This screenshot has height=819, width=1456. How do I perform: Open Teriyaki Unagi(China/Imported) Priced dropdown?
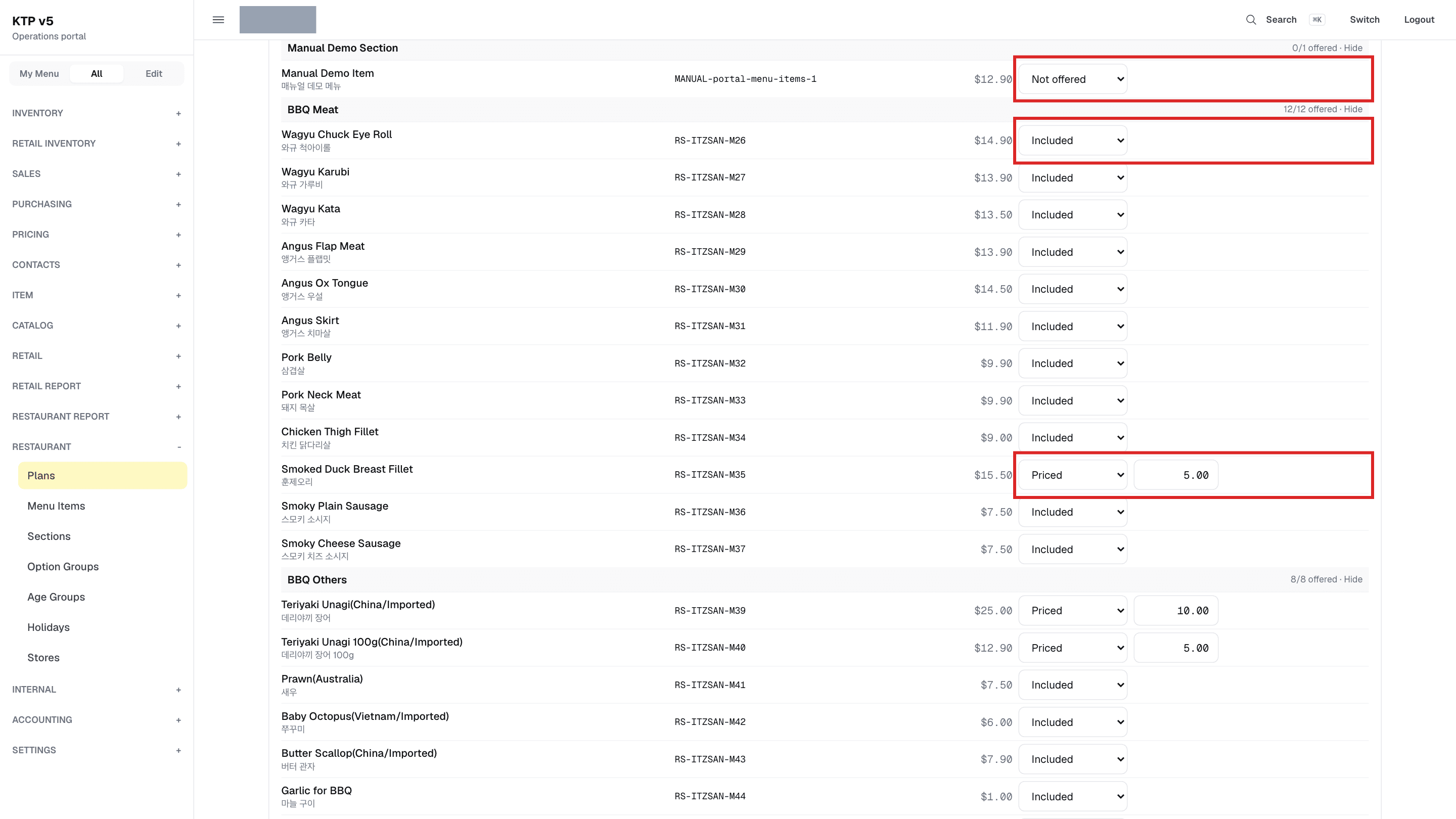click(1073, 610)
